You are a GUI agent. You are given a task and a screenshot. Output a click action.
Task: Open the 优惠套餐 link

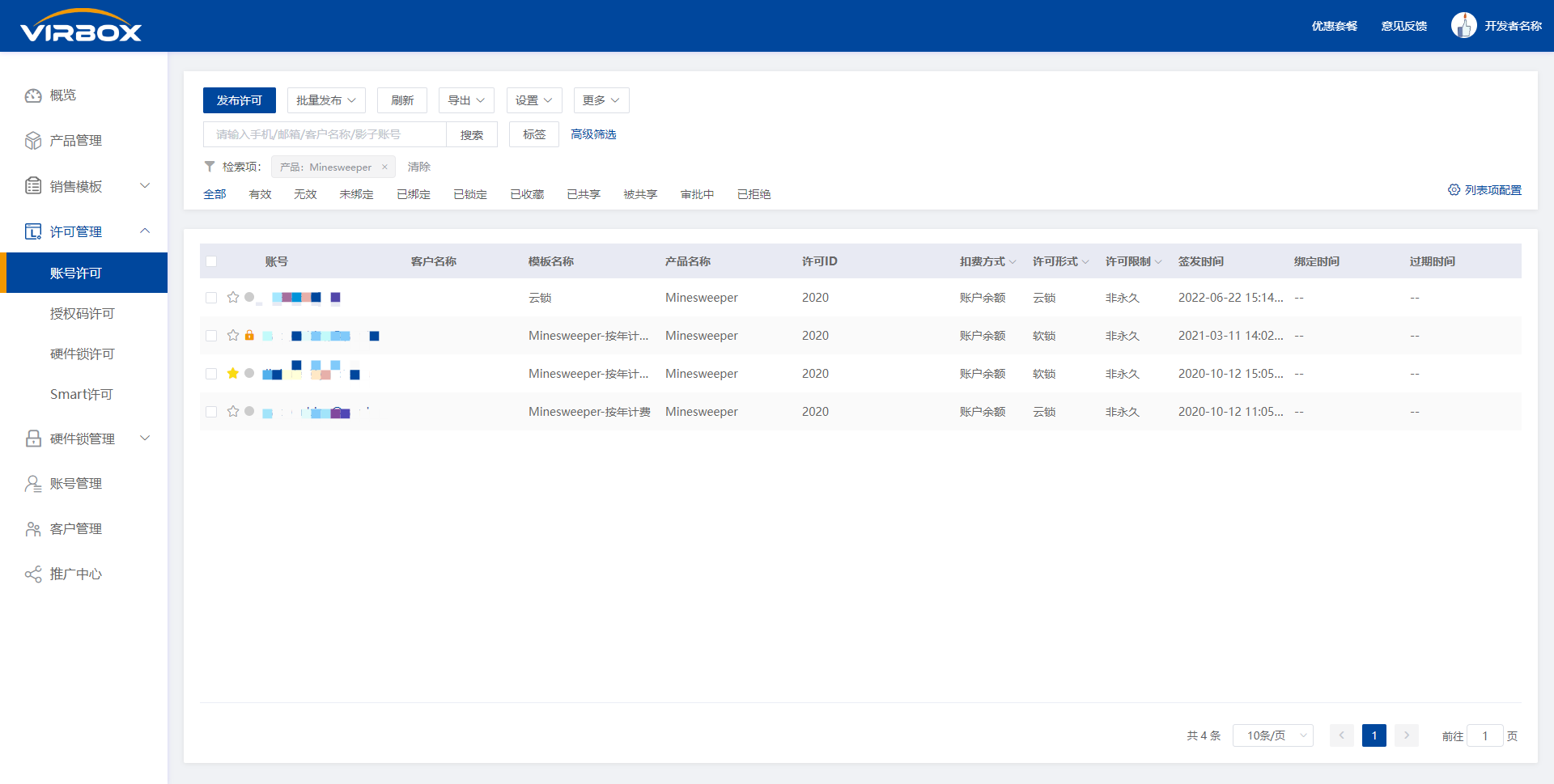tap(1335, 26)
